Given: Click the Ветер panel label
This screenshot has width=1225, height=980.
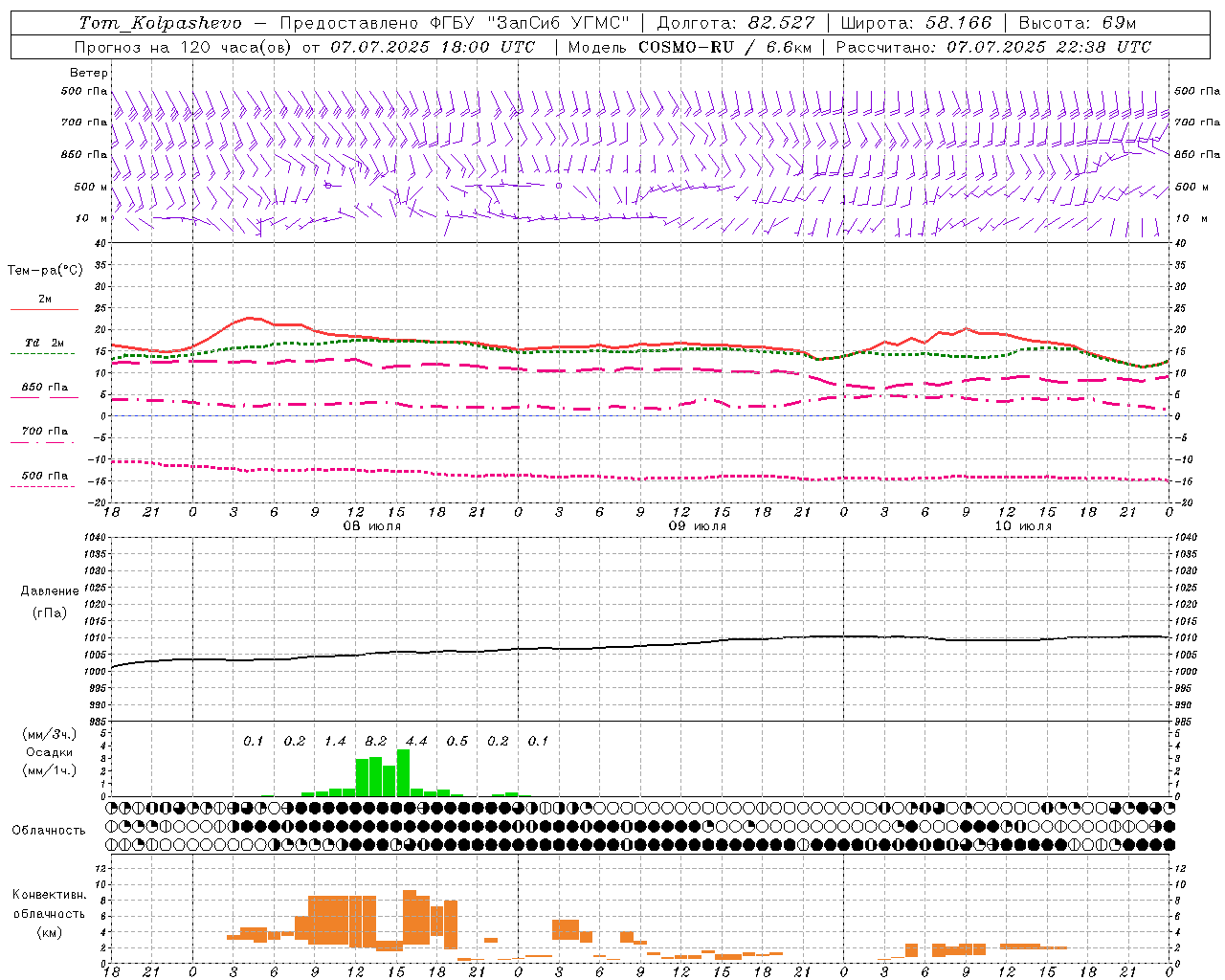Looking at the screenshot, I should [x=89, y=73].
